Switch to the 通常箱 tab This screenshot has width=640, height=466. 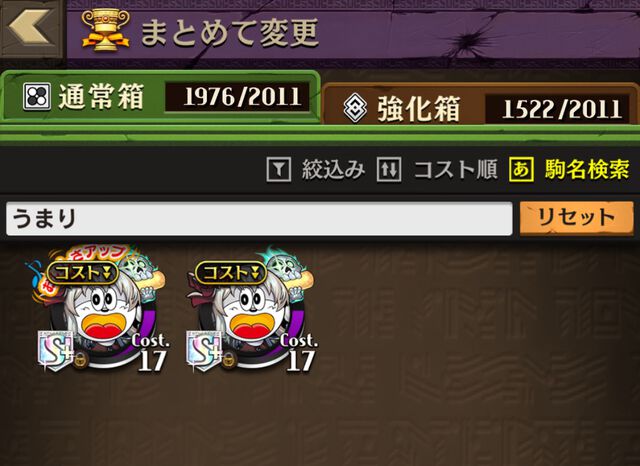tap(160, 97)
